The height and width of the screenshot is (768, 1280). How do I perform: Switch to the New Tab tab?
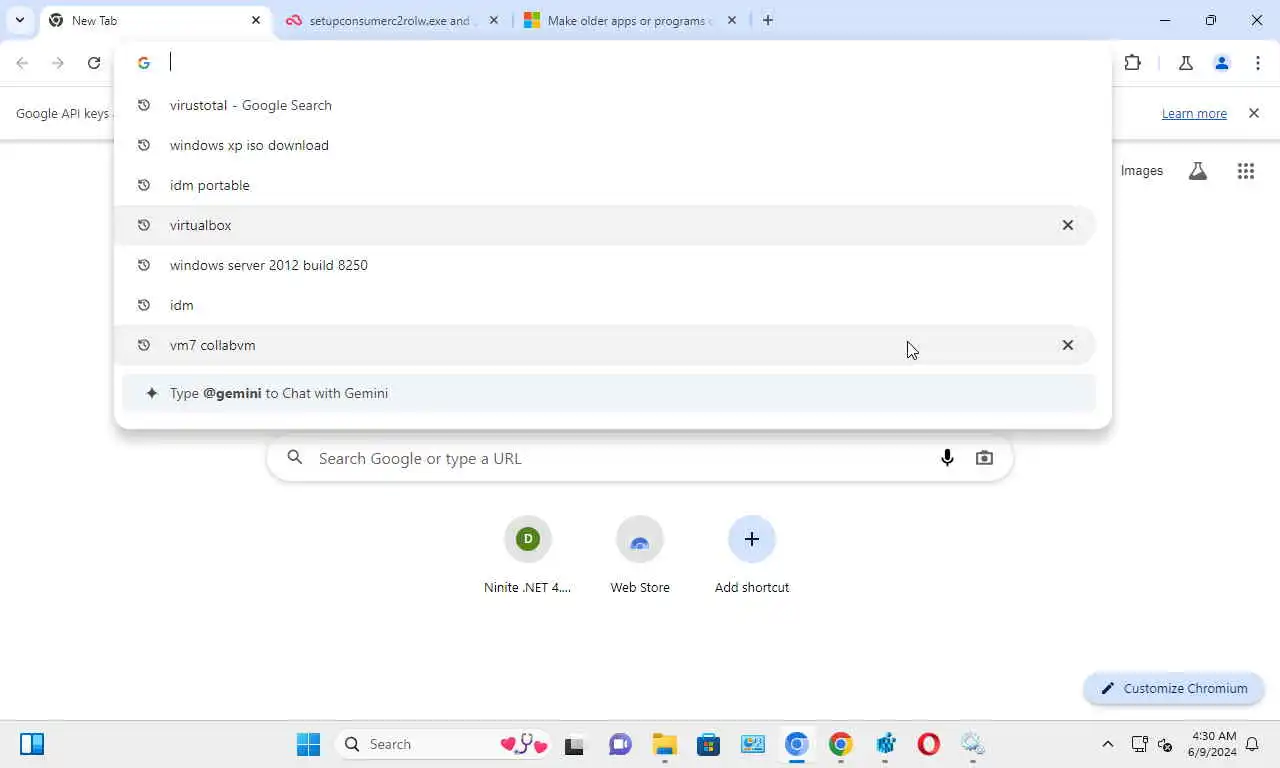[x=155, y=20]
